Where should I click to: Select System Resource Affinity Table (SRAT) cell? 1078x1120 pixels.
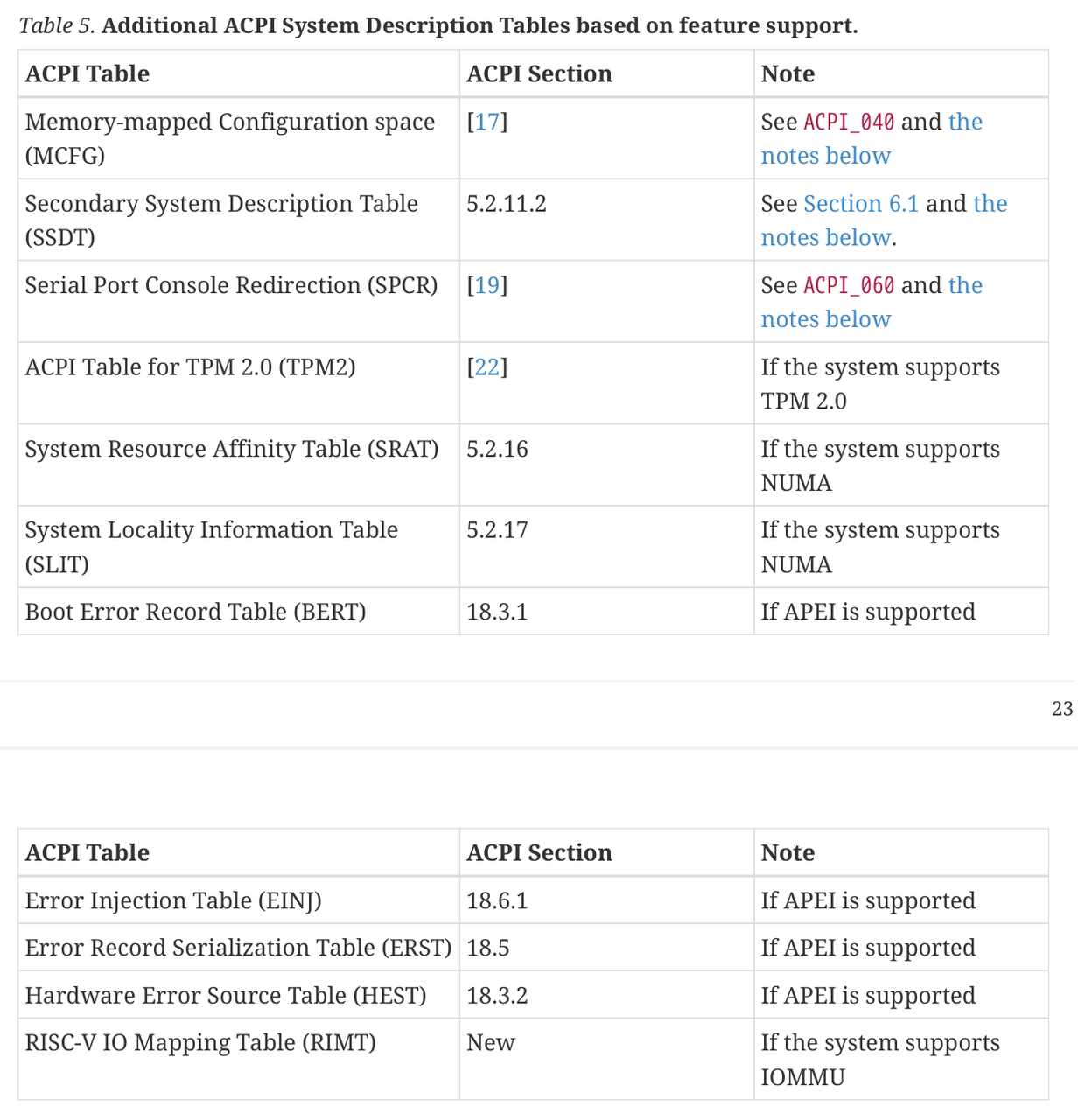click(232, 449)
